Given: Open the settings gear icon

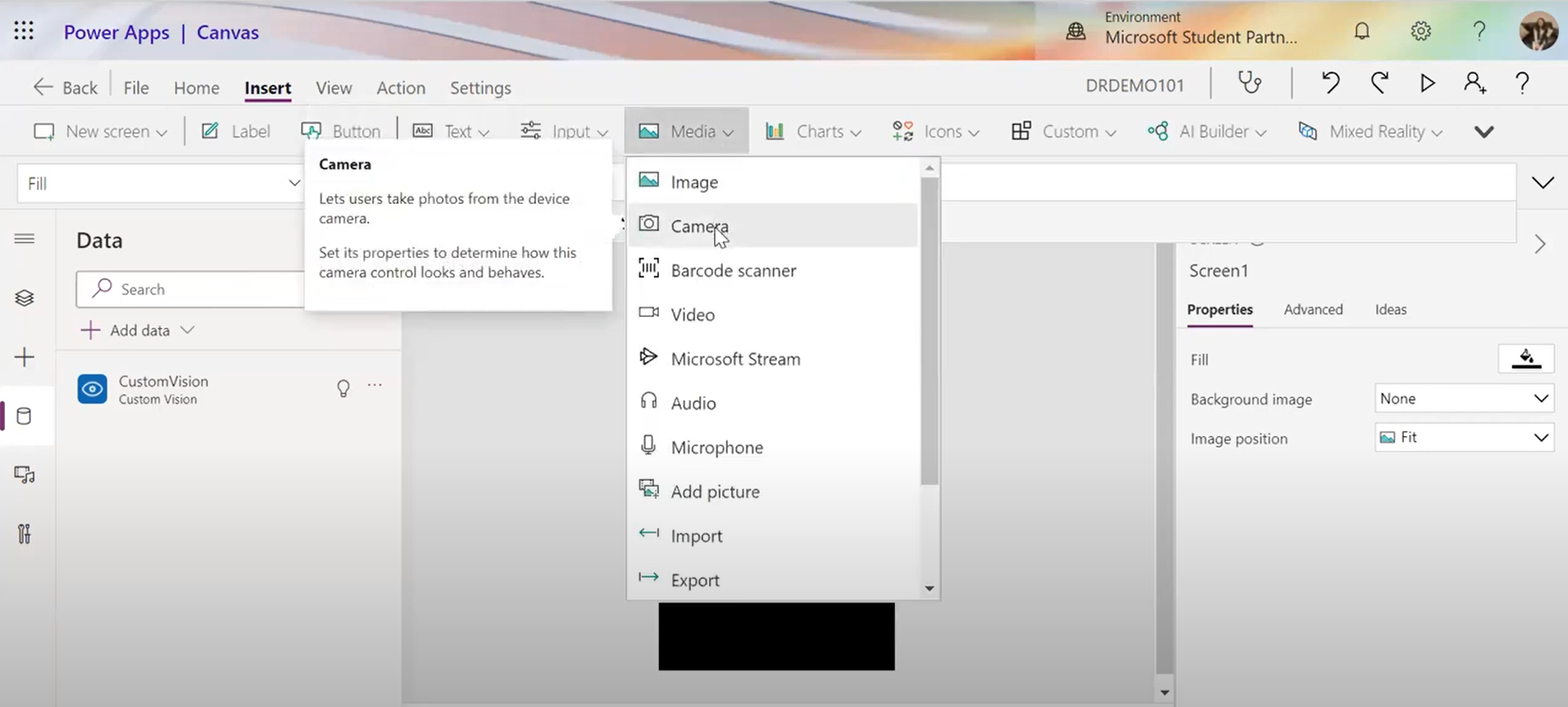Looking at the screenshot, I should coord(1420,31).
